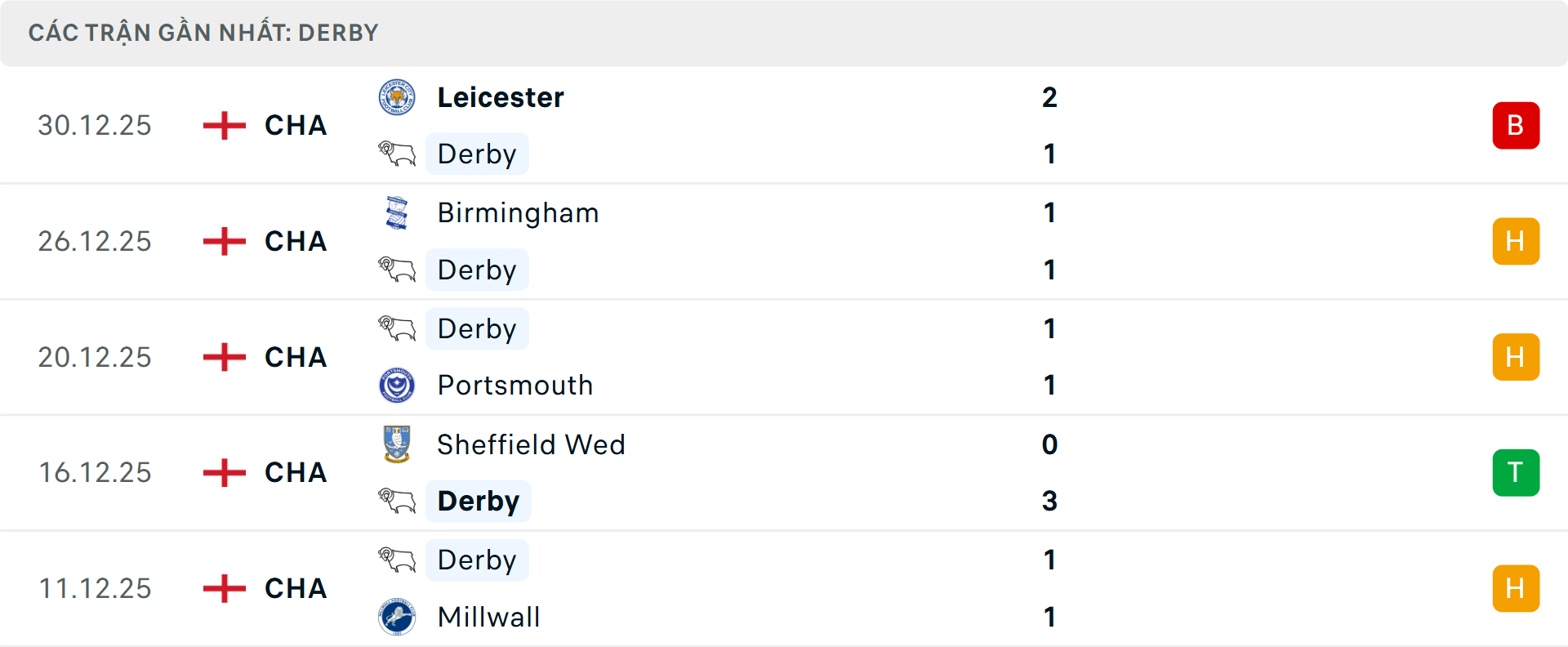This screenshot has height=647, width=1568.
Task: Click the Portsmouth crest icon
Action: [x=397, y=385]
